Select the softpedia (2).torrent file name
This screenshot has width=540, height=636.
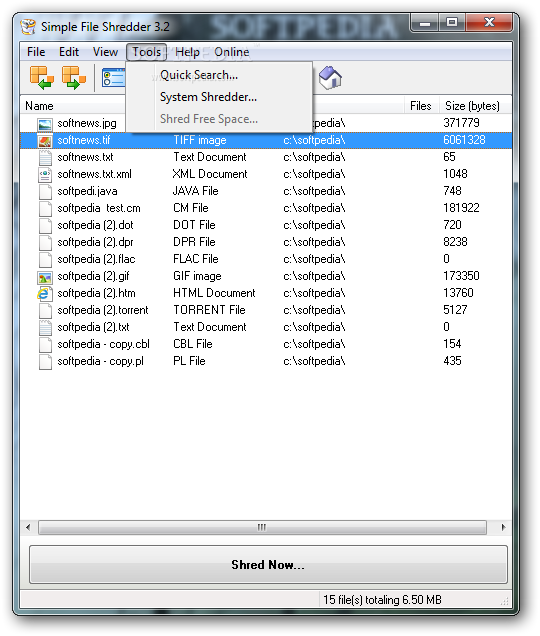click(103, 311)
